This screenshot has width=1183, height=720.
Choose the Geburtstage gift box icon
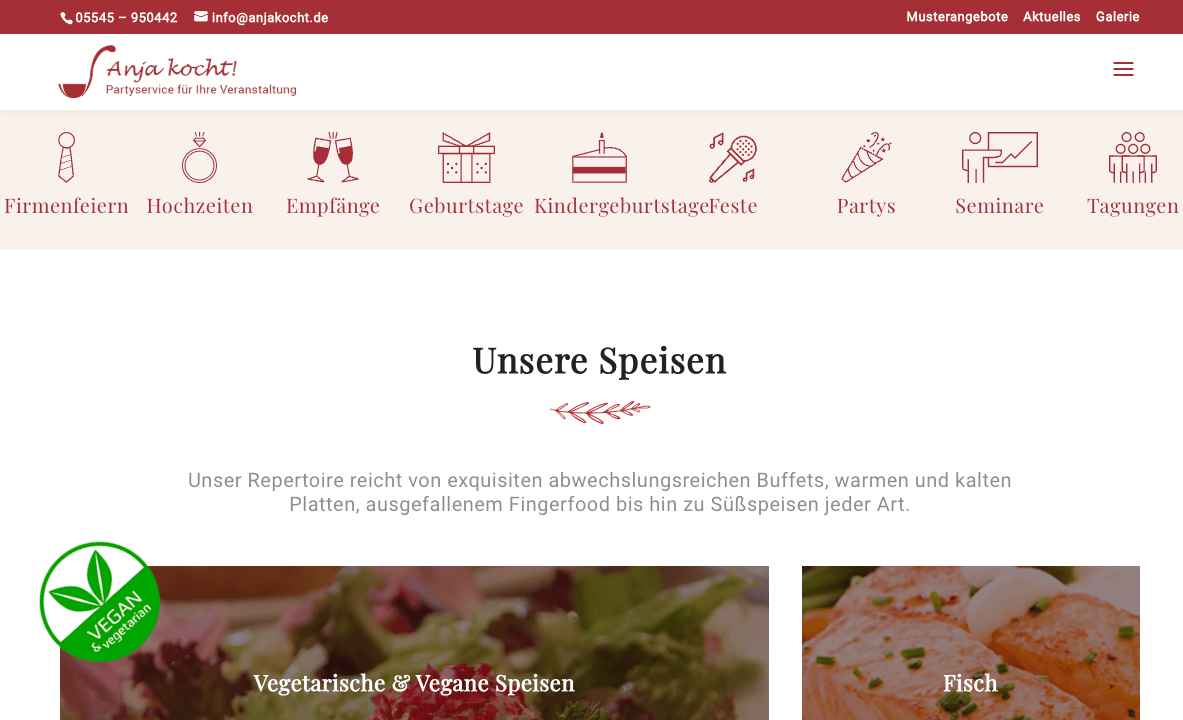466,157
